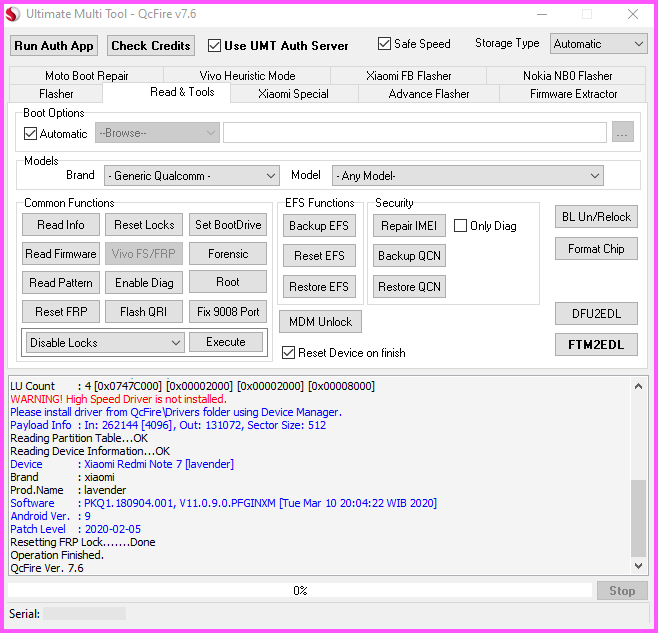Click the Root button
This screenshot has height=633, width=658.
pos(228,282)
